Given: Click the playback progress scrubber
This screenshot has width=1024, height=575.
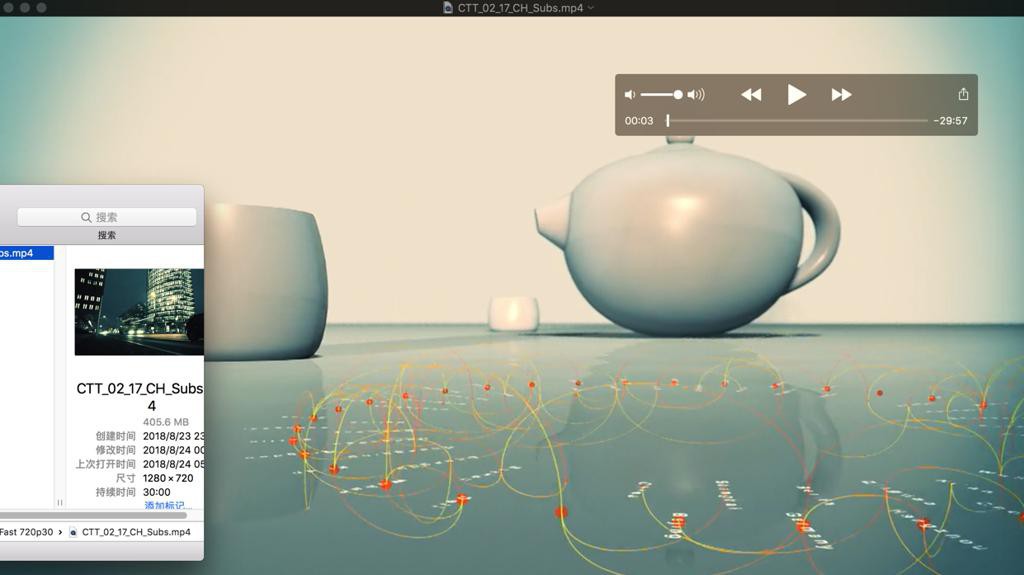Looking at the screenshot, I should point(667,120).
